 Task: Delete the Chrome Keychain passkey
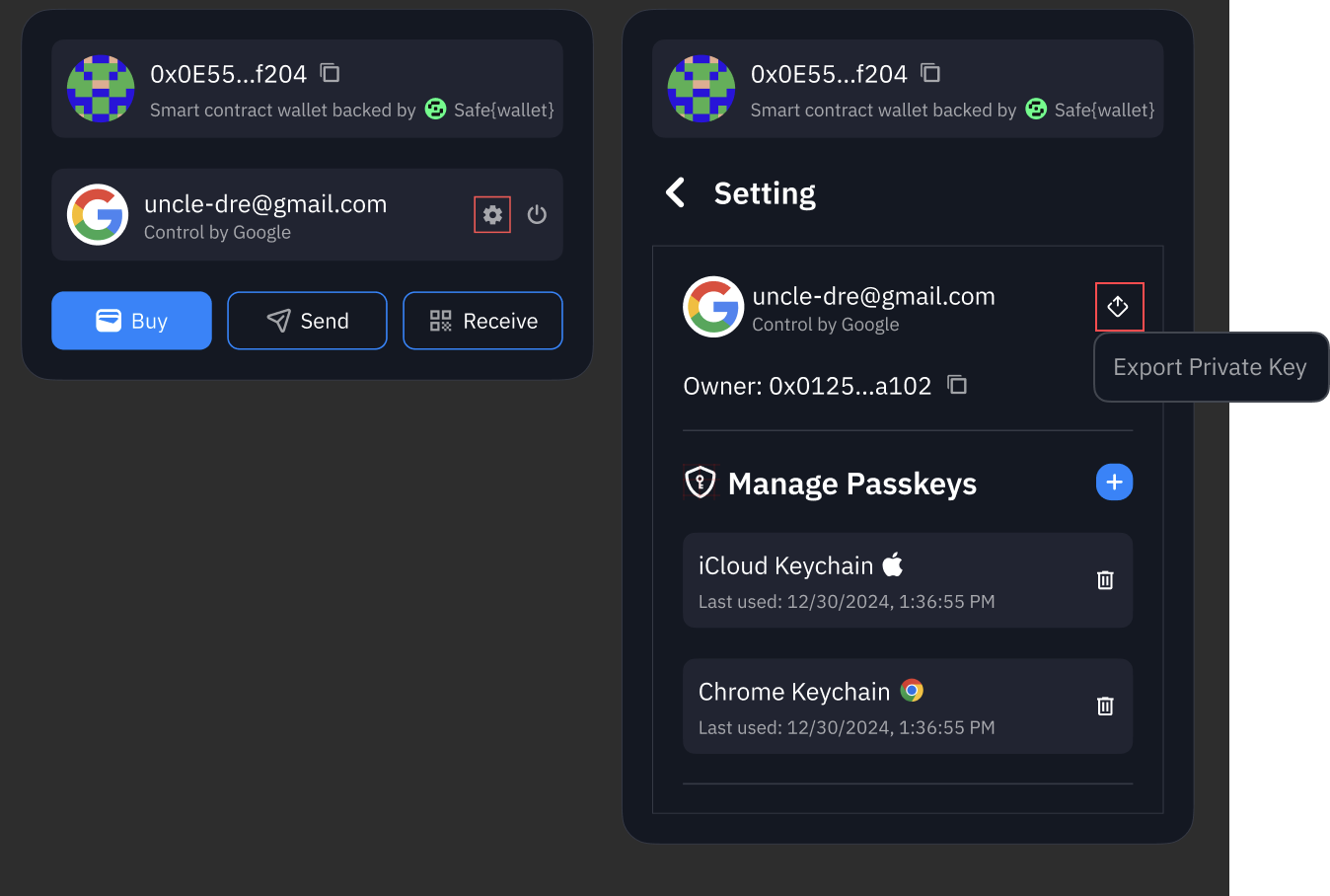click(x=1104, y=707)
